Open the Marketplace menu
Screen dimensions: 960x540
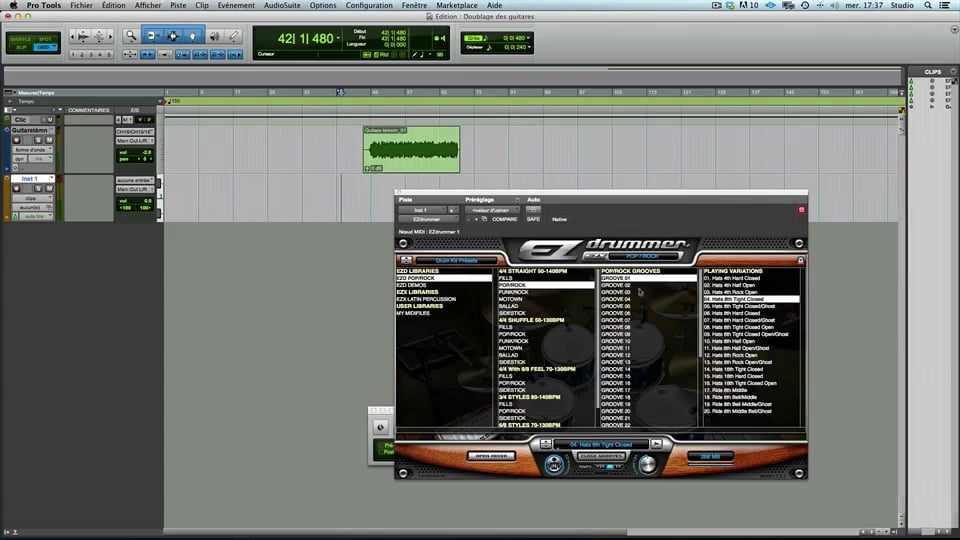pos(456,5)
